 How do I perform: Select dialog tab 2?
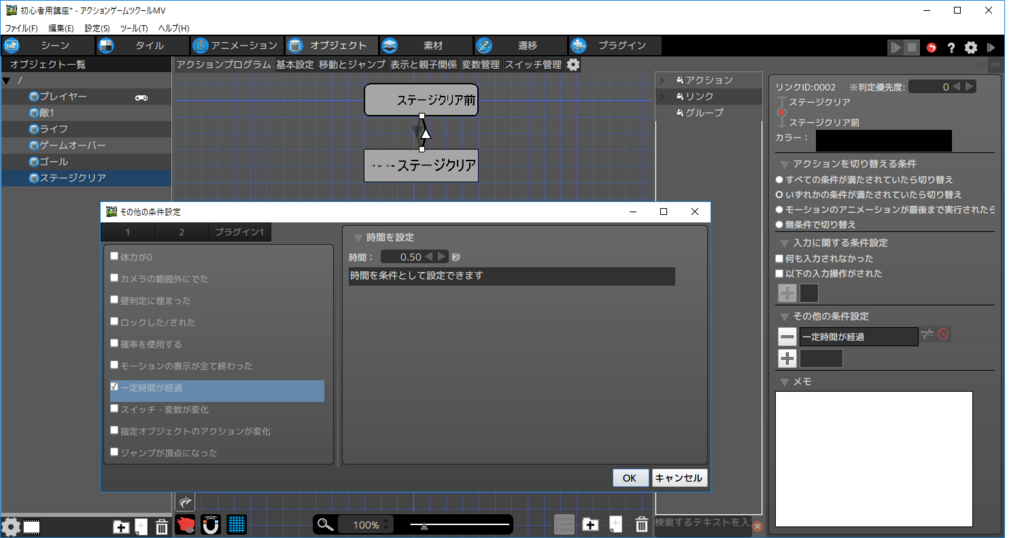pos(181,232)
